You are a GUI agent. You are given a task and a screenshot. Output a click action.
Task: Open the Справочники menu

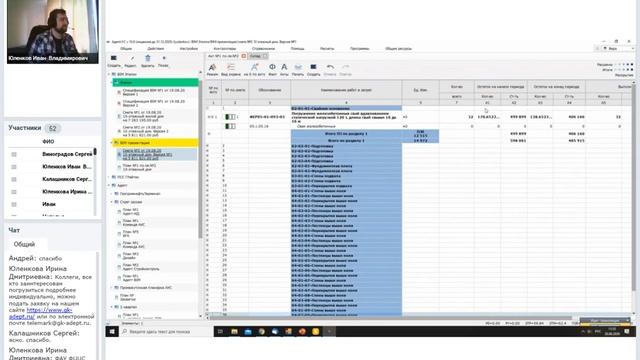coord(263,49)
